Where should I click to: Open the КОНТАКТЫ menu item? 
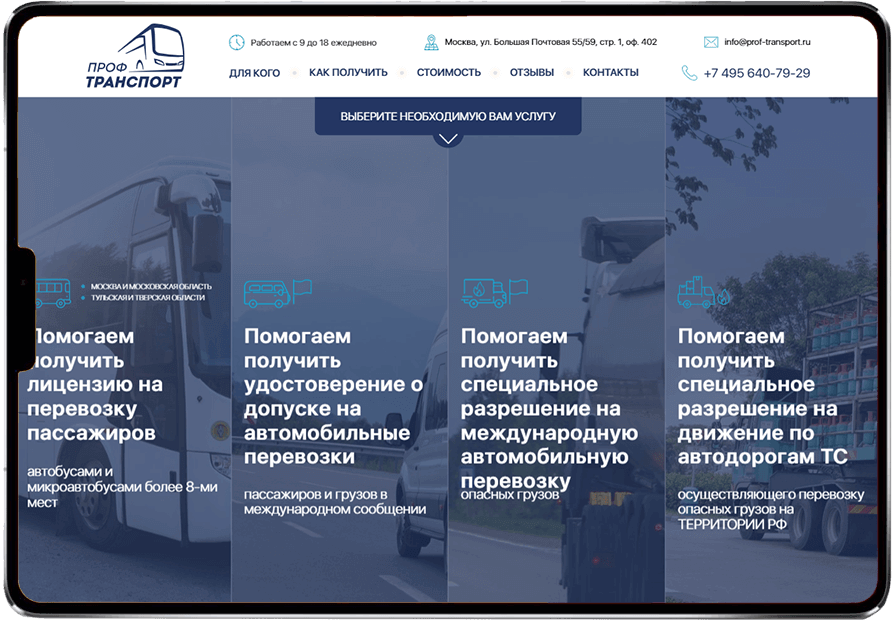click(x=610, y=72)
